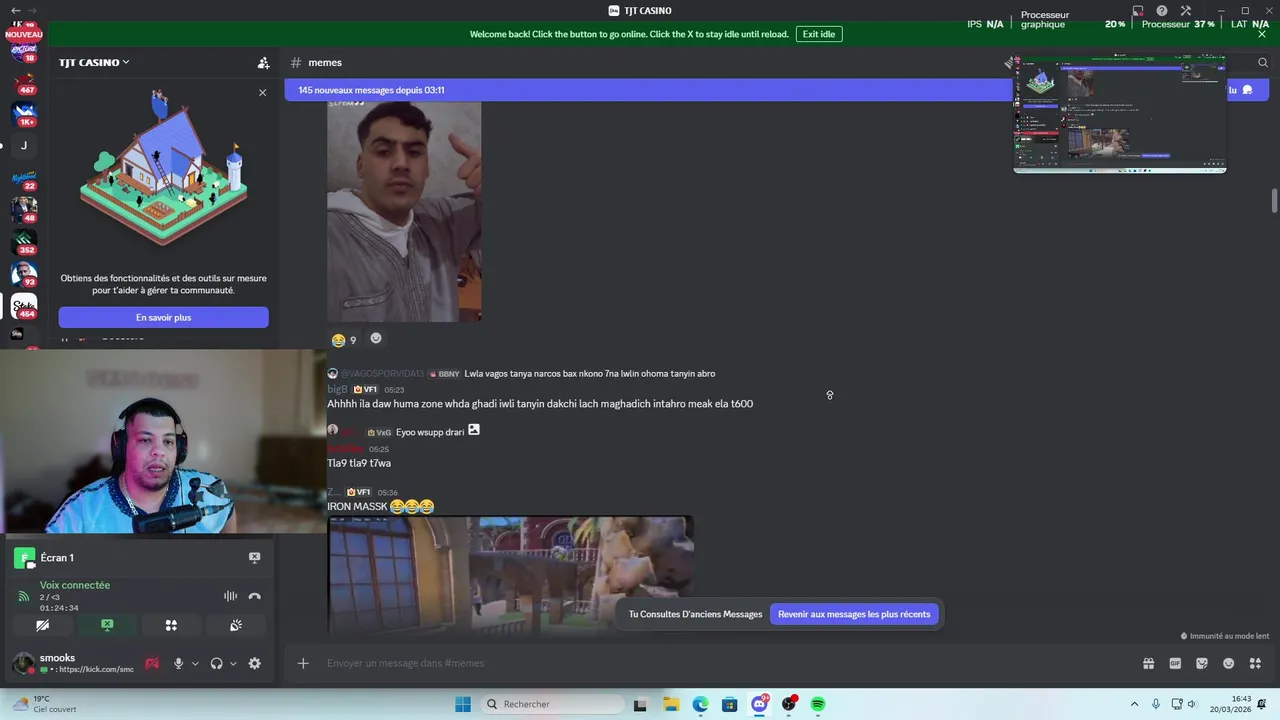Viewport: 1280px width, 720px height.
Task: Disconnect from the voice channel
Action: click(x=254, y=596)
